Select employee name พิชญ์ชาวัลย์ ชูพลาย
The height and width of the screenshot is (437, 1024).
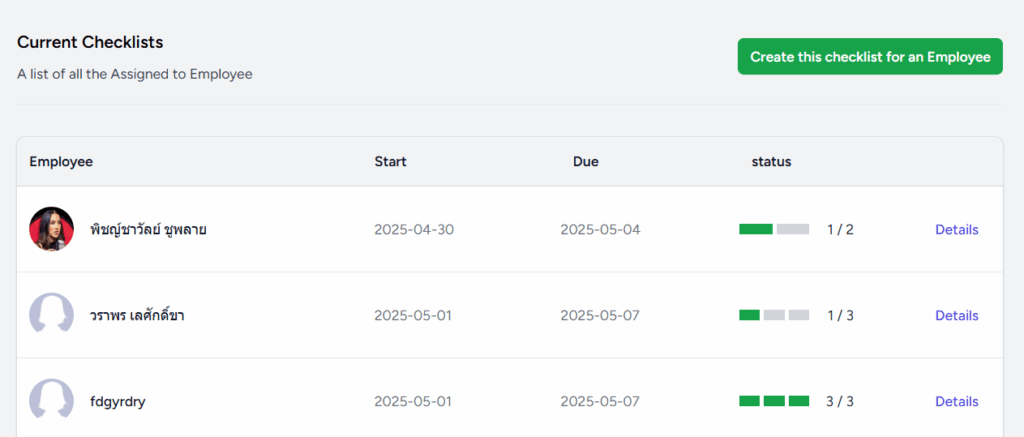148,229
